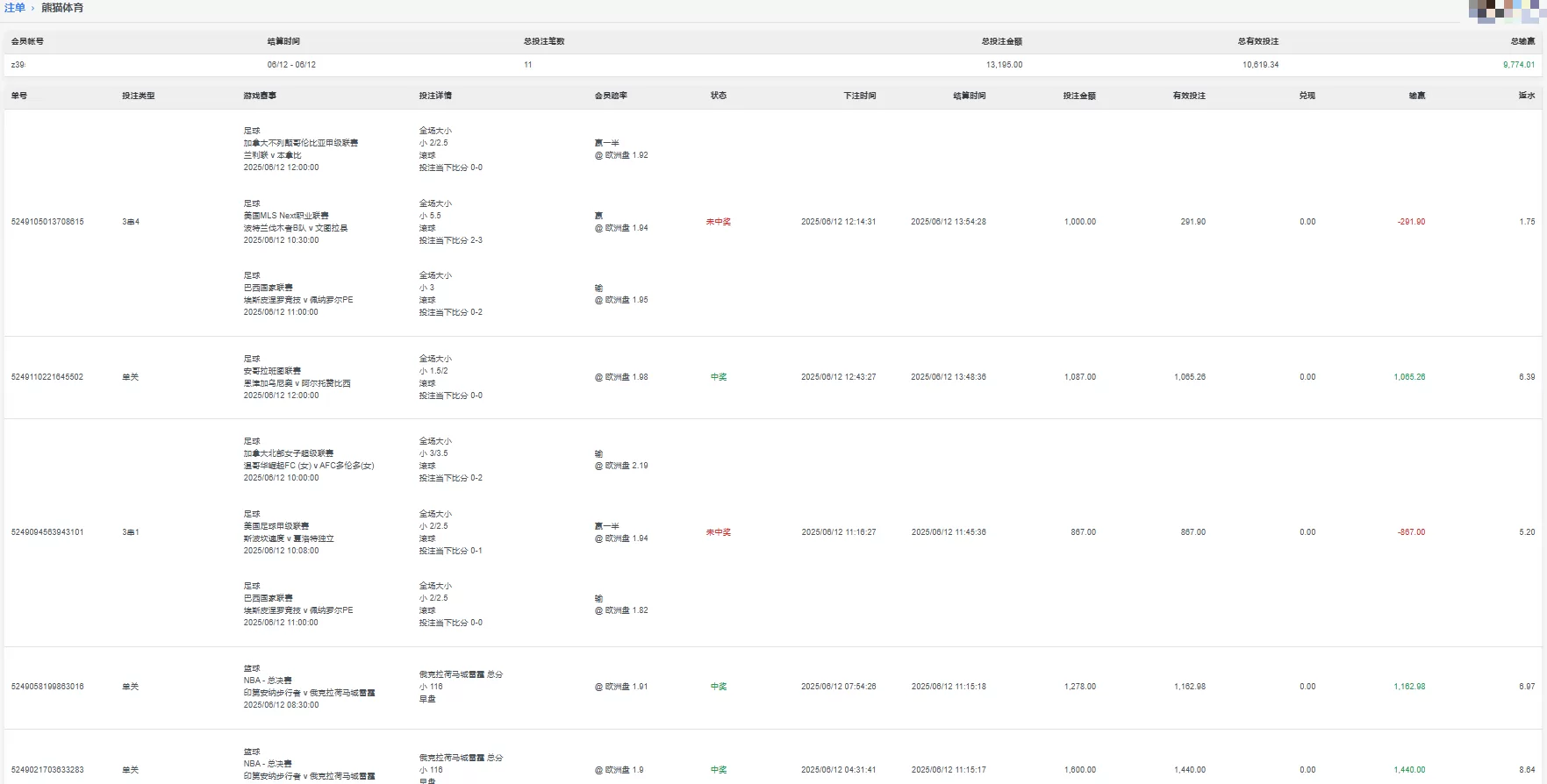
Task: Click the 输赢 column header
Action: coord(1417,96)
